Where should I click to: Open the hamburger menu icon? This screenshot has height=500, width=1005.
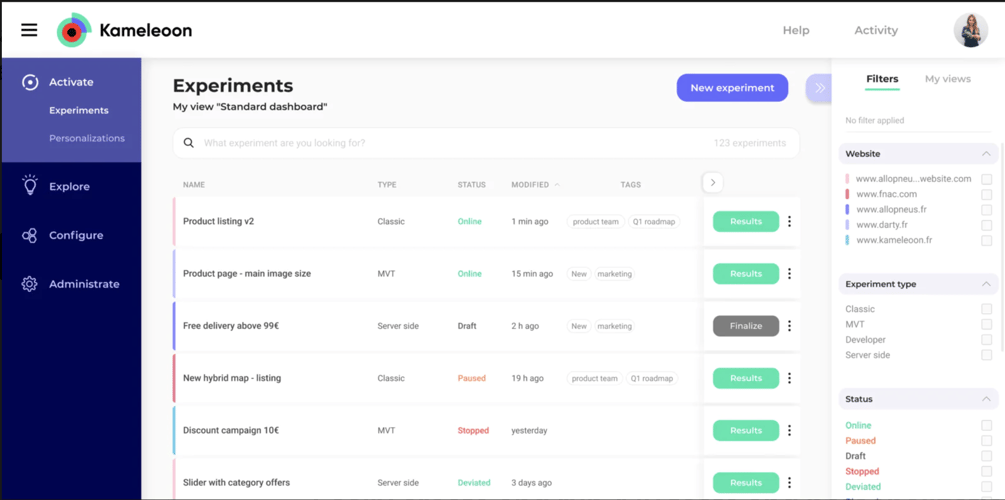click(29, 30)
